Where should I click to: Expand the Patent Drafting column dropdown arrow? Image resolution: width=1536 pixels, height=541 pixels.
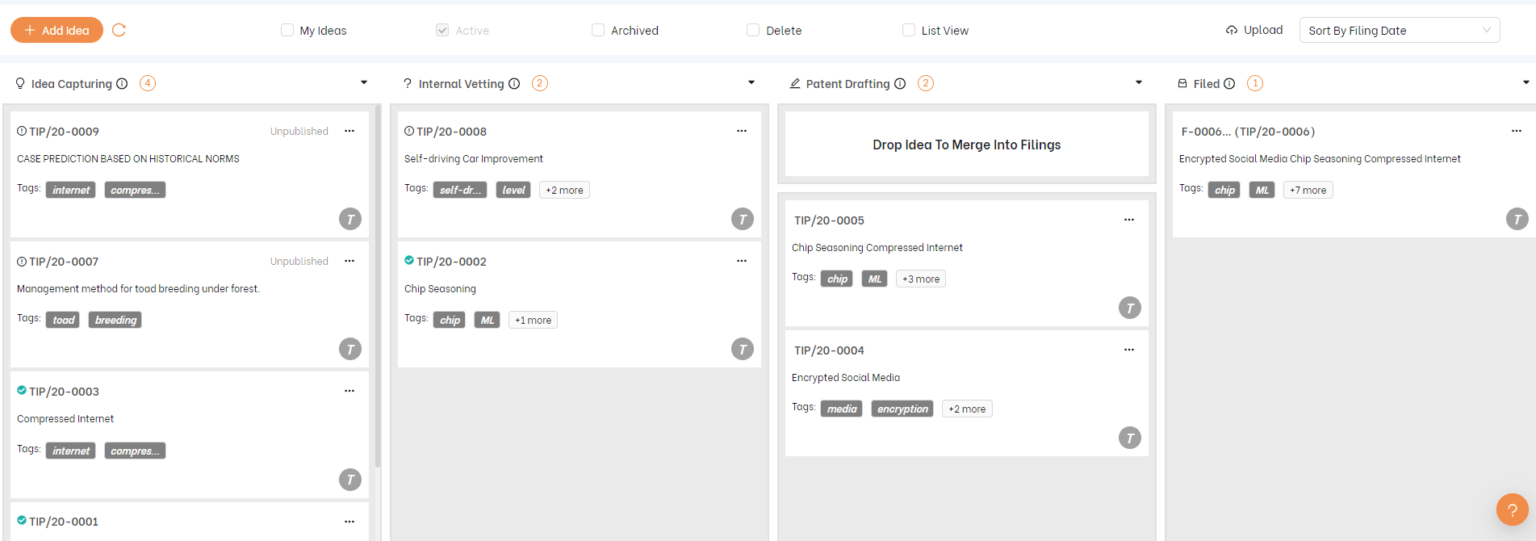pos(1138,83)
